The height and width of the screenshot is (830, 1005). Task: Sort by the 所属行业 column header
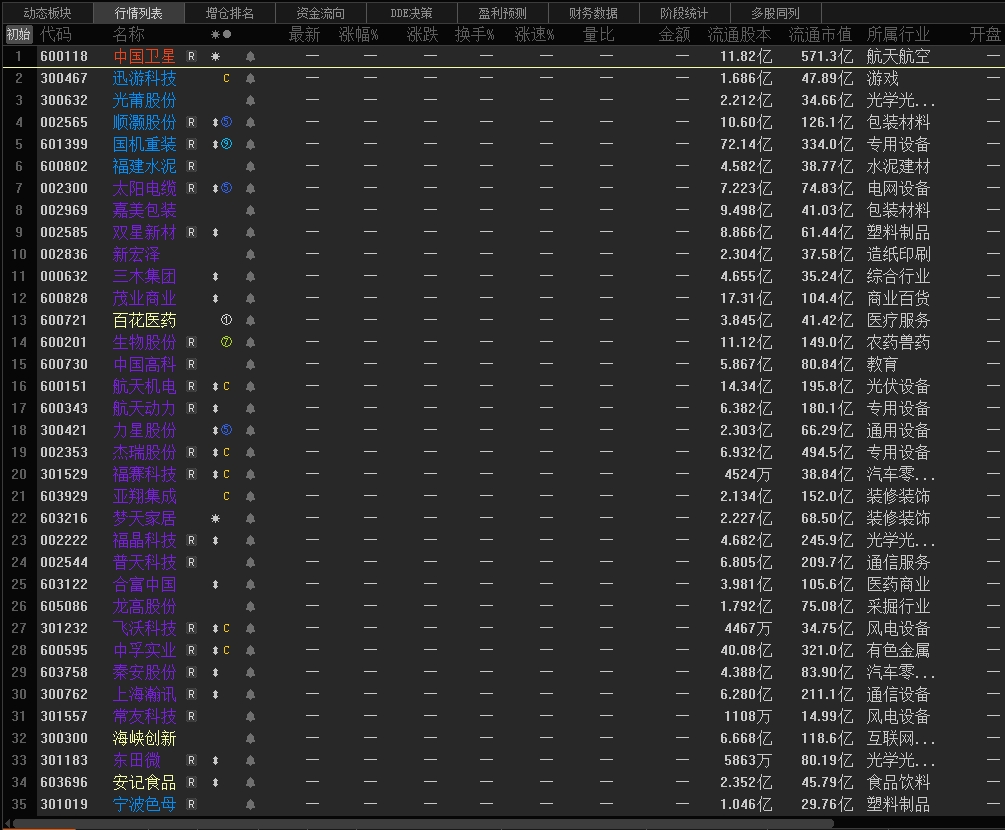coord(898,34)
